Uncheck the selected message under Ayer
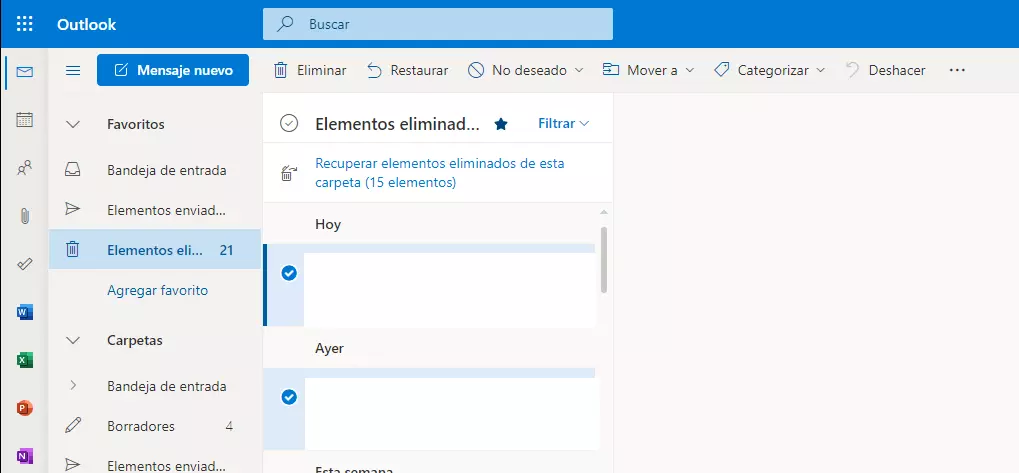Viewport: 1019px width, 473px height. [289, 397]
